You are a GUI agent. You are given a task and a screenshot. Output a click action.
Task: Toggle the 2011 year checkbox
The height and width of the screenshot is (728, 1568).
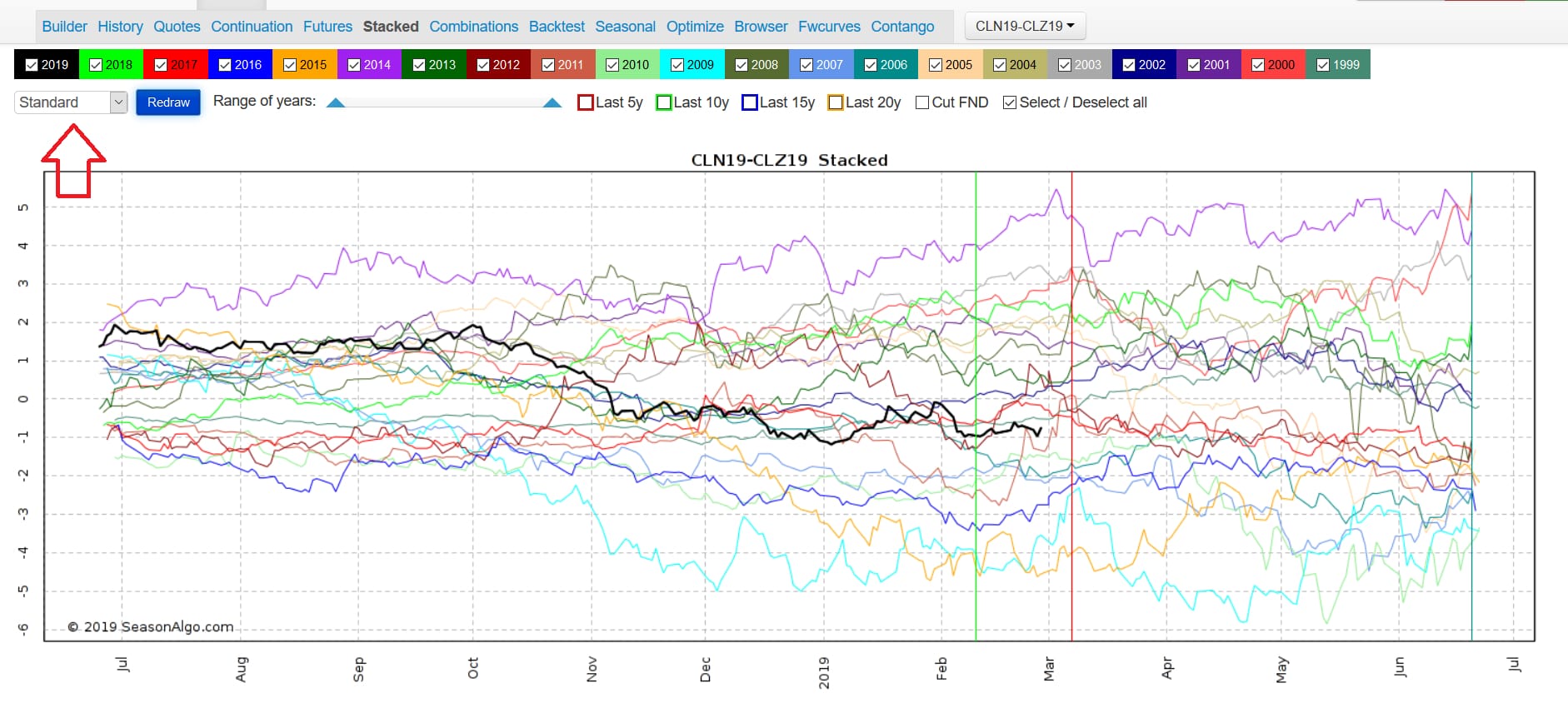point(548,65)
